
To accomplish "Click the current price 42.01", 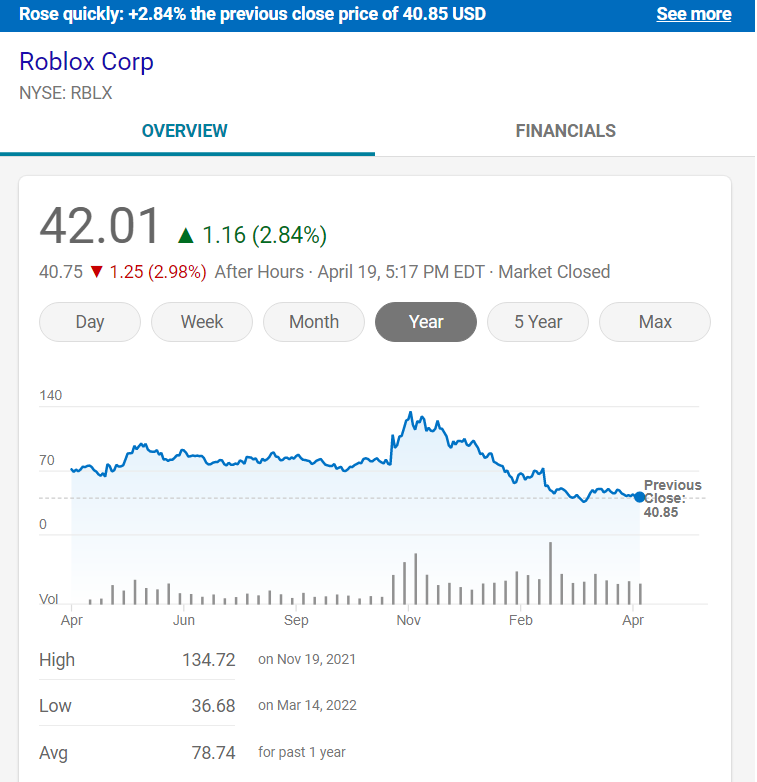I will coord(100,226).
